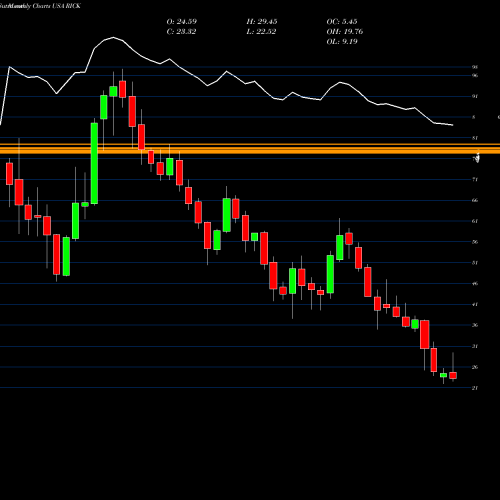Click the 'Charts USA RICK' chart title
The image size is (500, 500).
(x=57, y=6)
